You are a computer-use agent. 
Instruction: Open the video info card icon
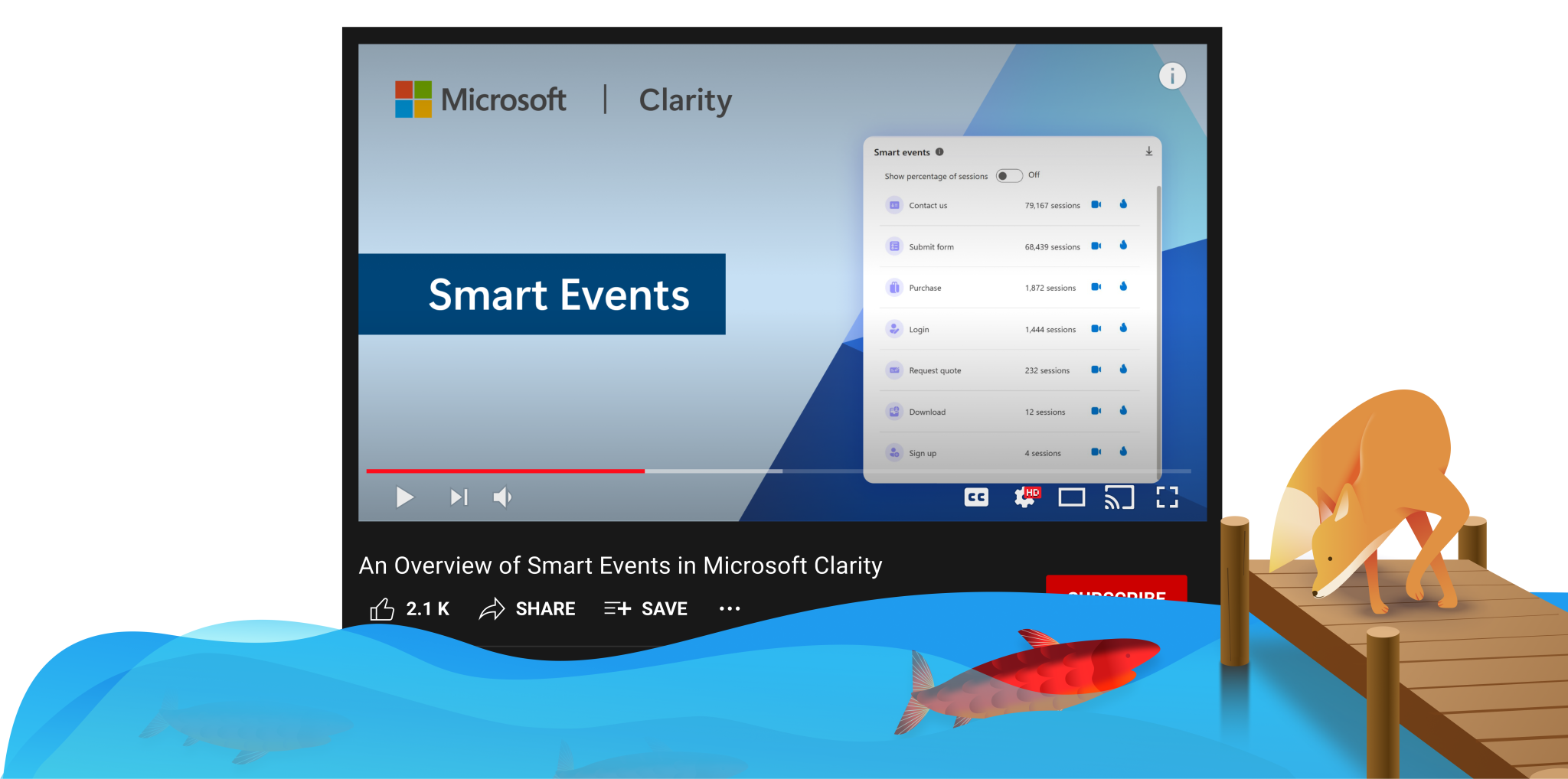[x=1172, y=76]
